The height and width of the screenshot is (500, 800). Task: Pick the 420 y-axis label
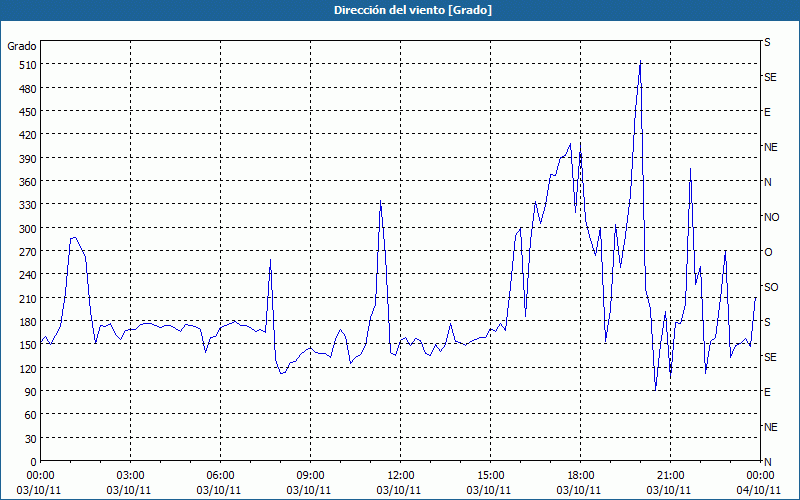[x=28, y=135]
